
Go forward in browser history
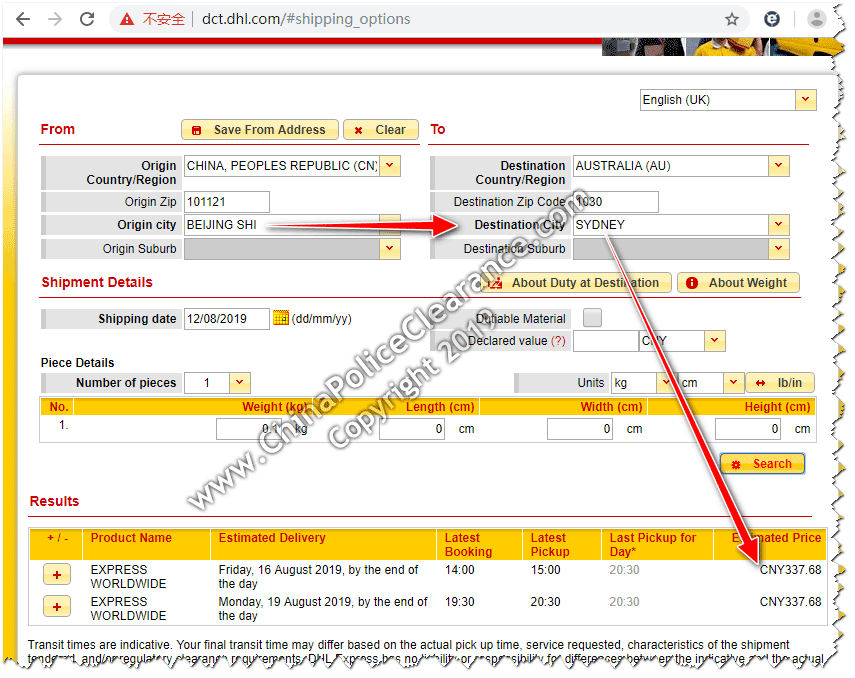coord(55,19)
